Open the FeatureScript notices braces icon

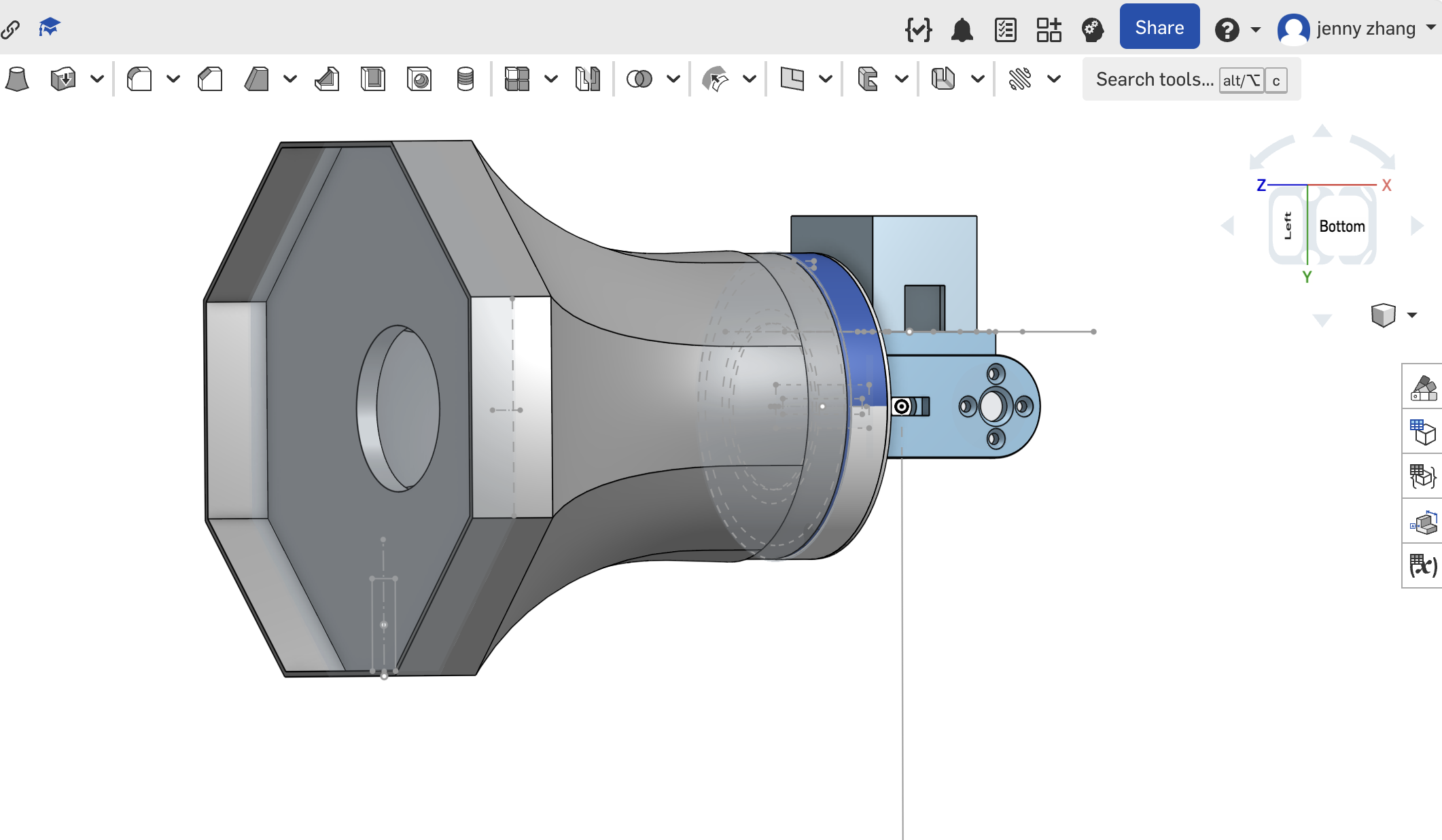pyautogui.click(x=918, y=29)
